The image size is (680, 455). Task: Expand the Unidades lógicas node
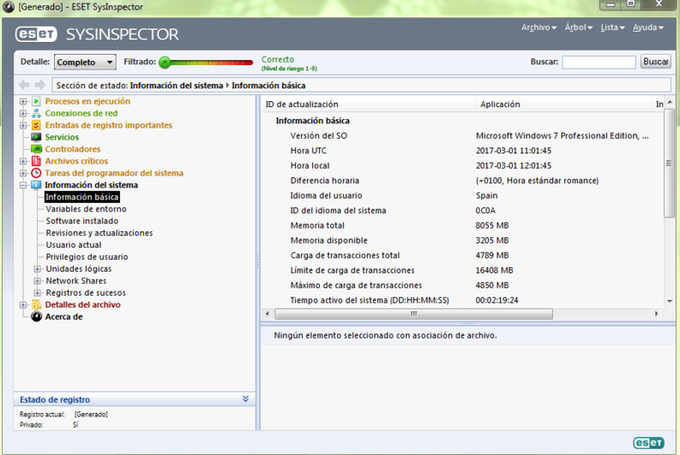tap(37, 269)
